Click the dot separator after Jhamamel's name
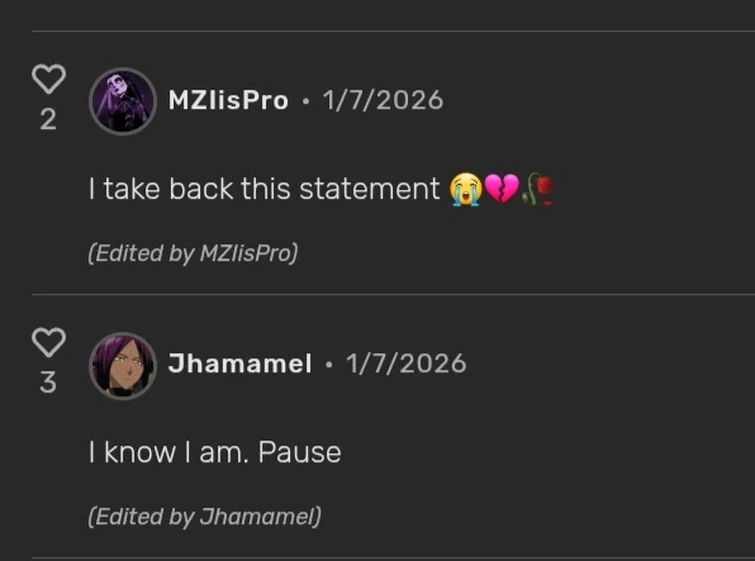The image size is (755, 561). coord(329,365)
